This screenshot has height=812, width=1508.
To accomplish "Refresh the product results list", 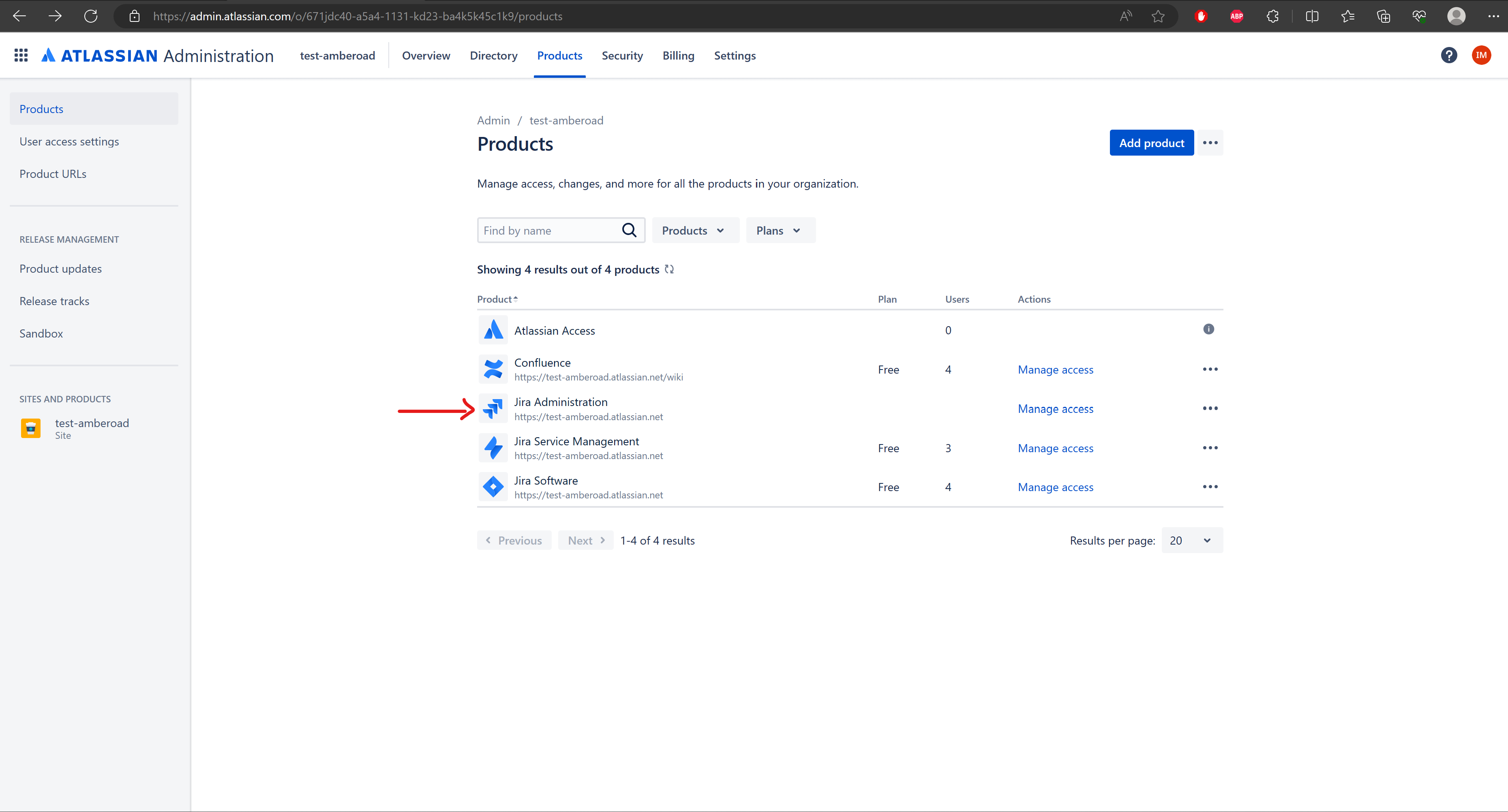I will (669, 269).
